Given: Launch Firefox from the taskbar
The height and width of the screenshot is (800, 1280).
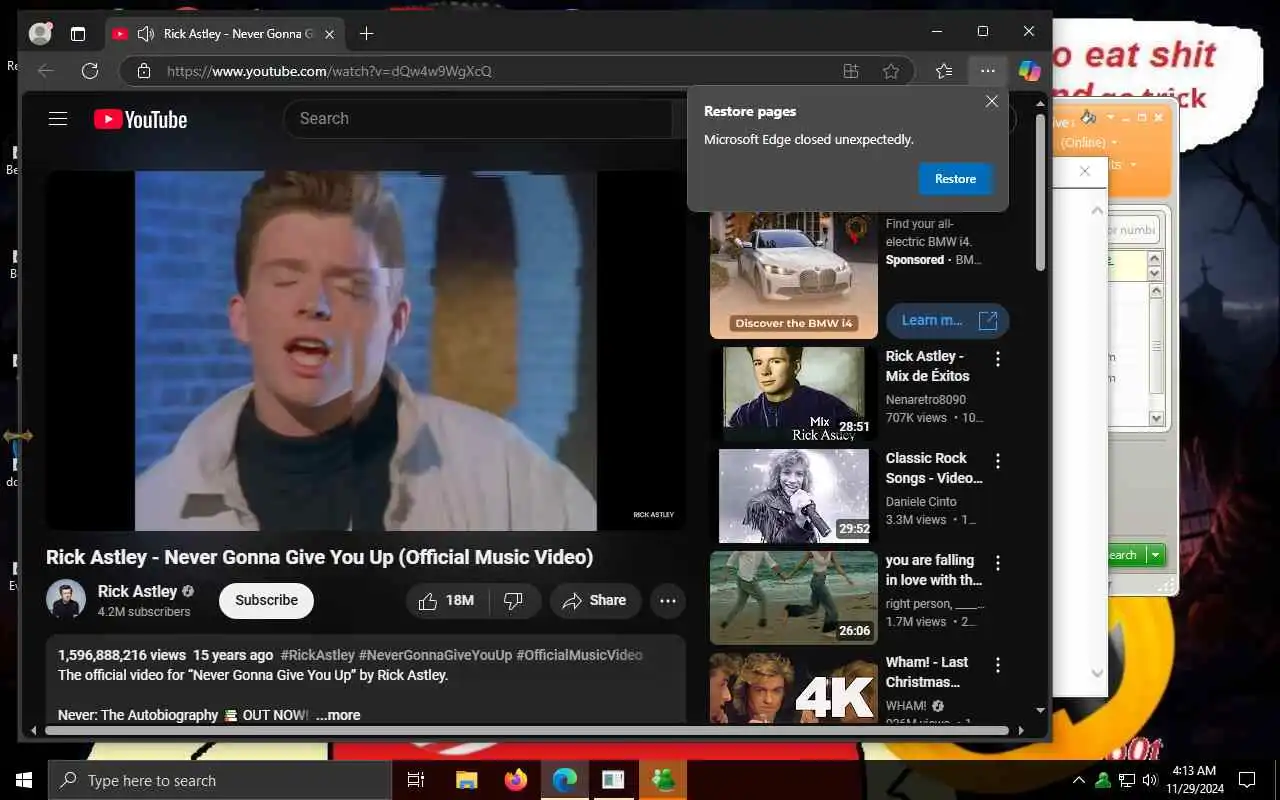Looking at the screenshot, I should [x=515, y=780].
